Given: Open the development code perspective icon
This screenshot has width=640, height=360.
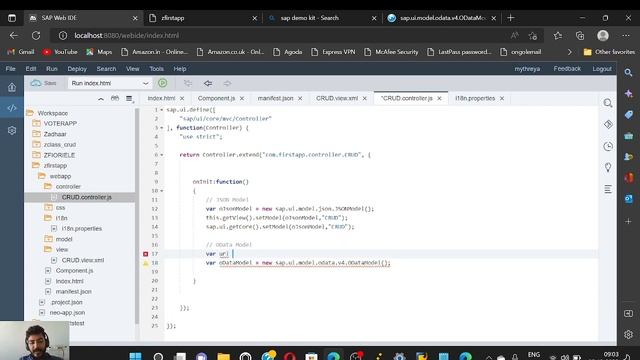Looking at the screenshot, I should tap(12, 108).
